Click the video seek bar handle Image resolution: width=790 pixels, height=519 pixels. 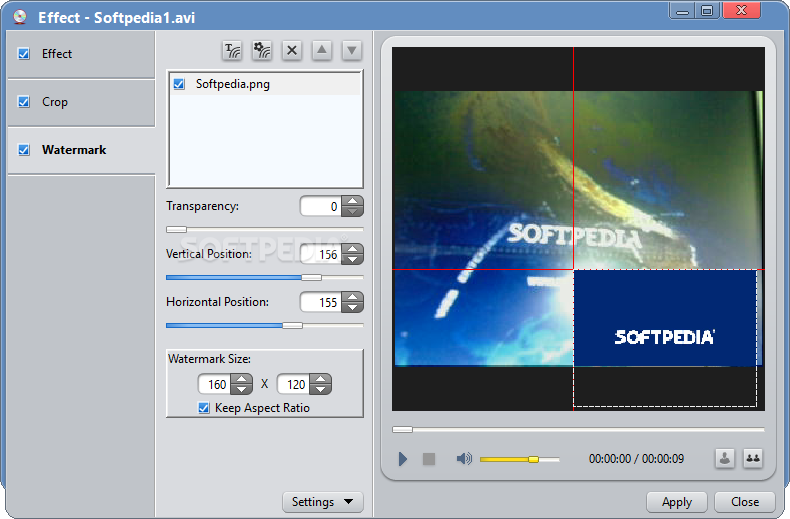[x=403, y=429]
